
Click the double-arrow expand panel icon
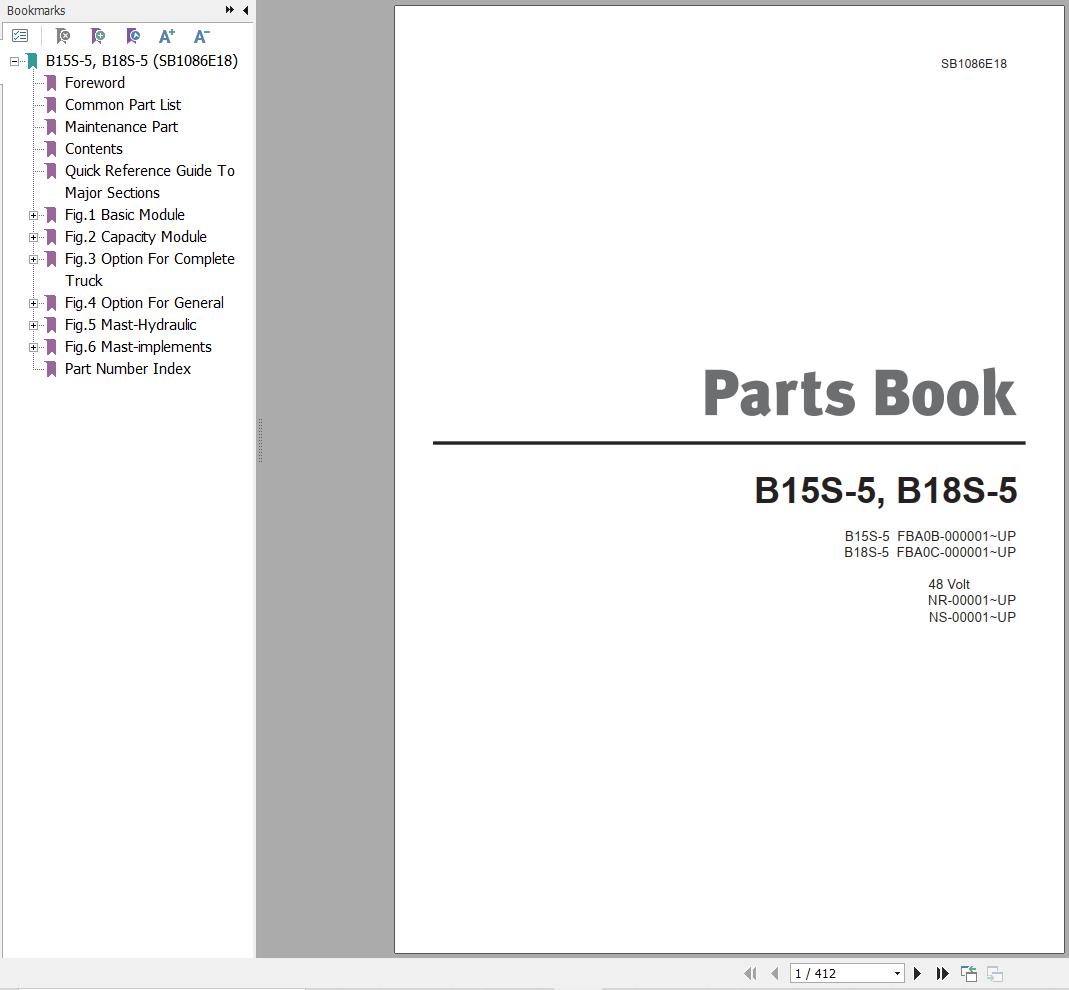coord(230,10)
